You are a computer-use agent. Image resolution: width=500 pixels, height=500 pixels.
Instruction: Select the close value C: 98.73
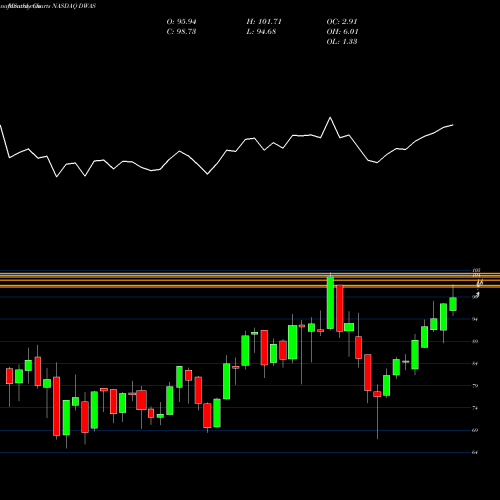(181, 32)
